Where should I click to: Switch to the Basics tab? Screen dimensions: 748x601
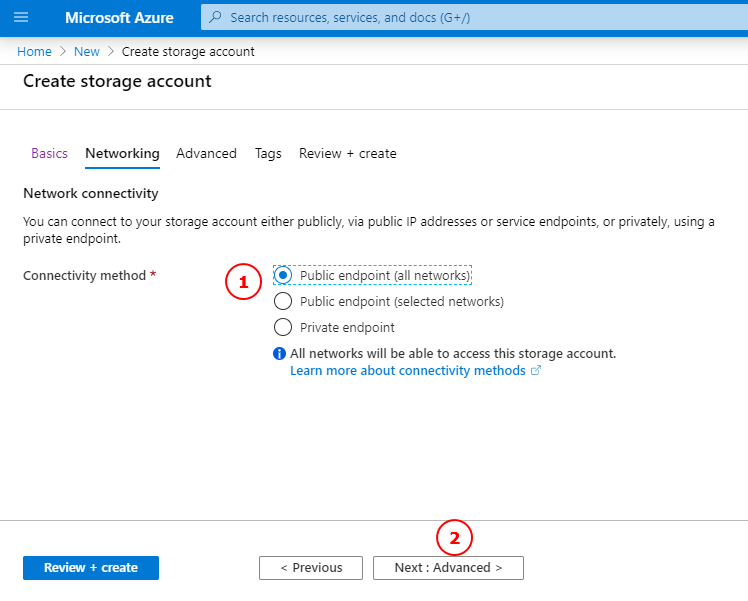[49, 153]
